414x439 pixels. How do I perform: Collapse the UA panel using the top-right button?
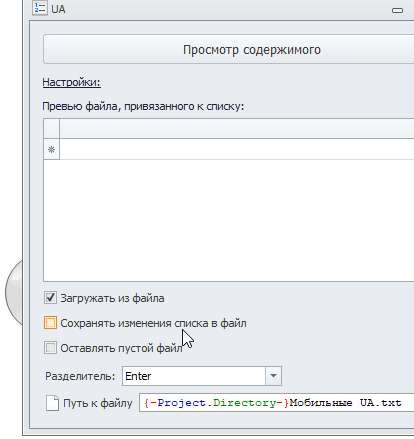[x=397, y=10]
